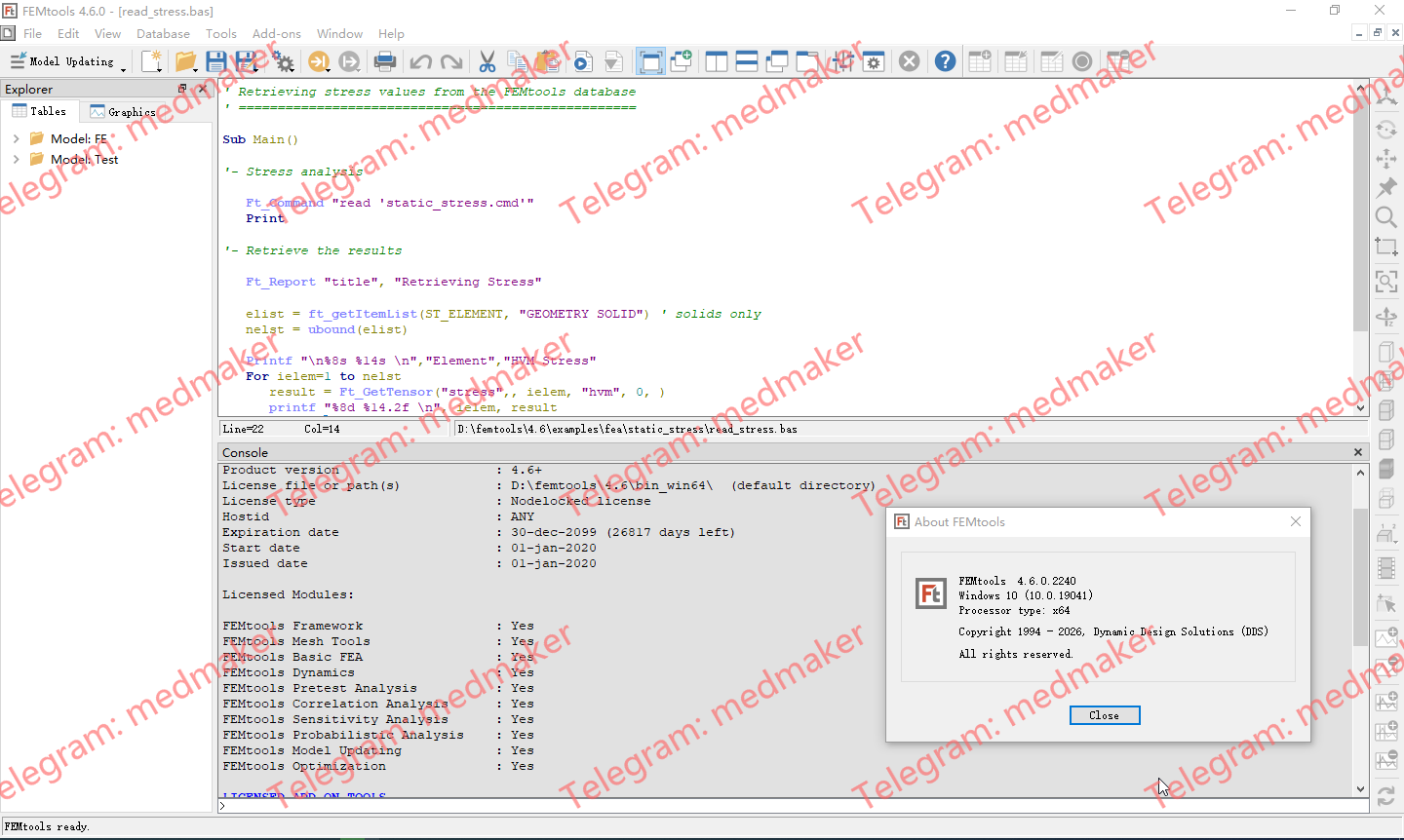Open Help with the blue question mark icon
This screenshot has height=840, width=1404.
tap(945, 61)
